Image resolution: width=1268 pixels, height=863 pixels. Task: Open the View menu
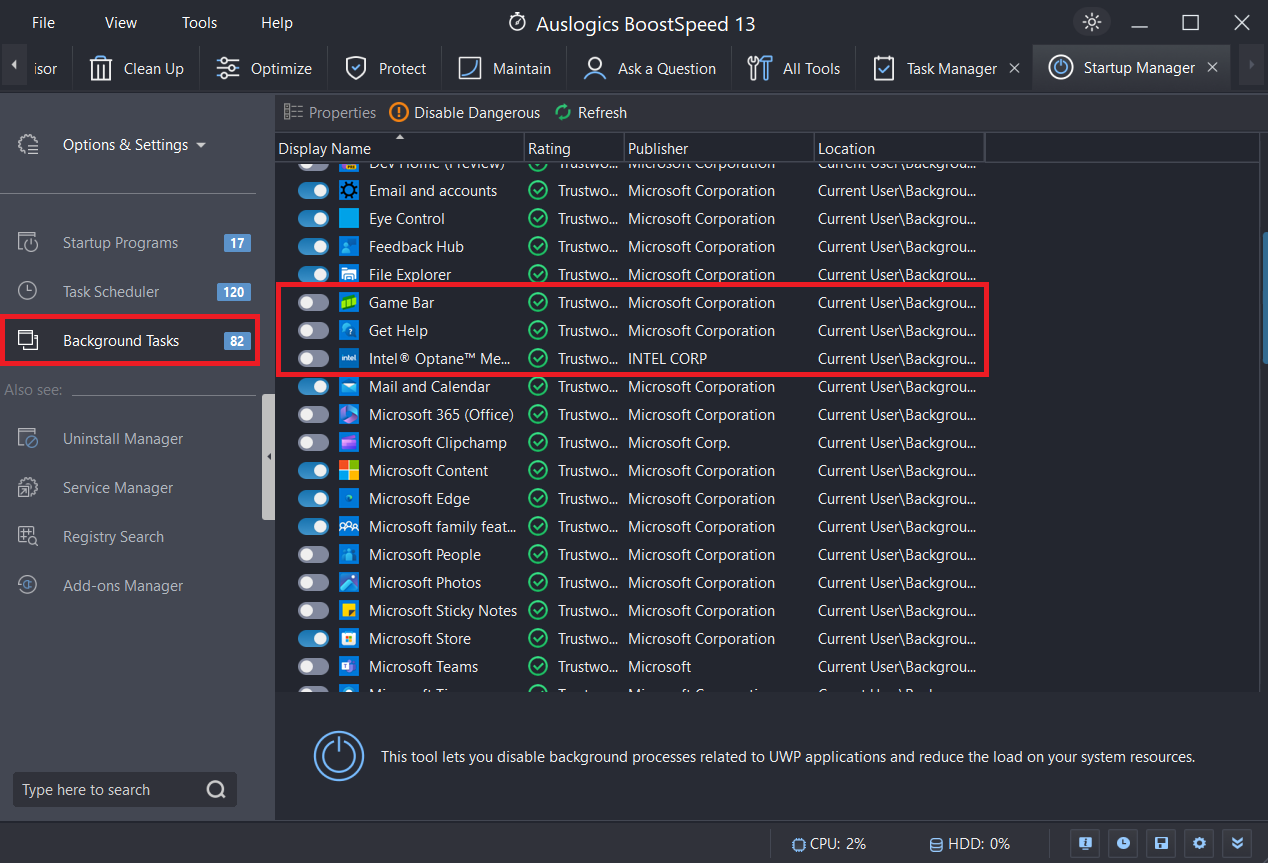point(121,22)
